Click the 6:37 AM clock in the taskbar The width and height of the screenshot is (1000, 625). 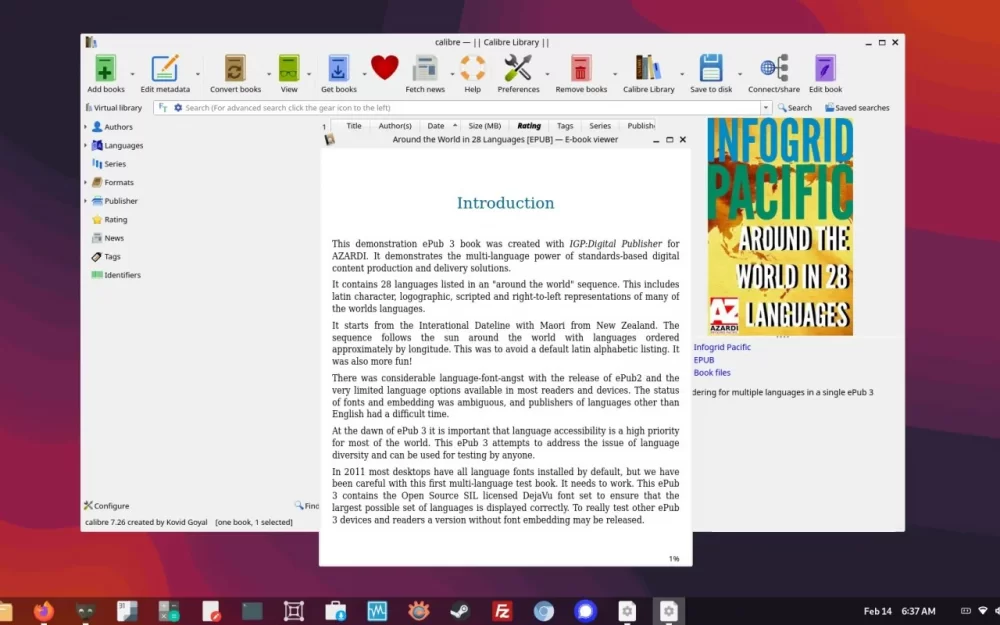[x=918, y=611]
